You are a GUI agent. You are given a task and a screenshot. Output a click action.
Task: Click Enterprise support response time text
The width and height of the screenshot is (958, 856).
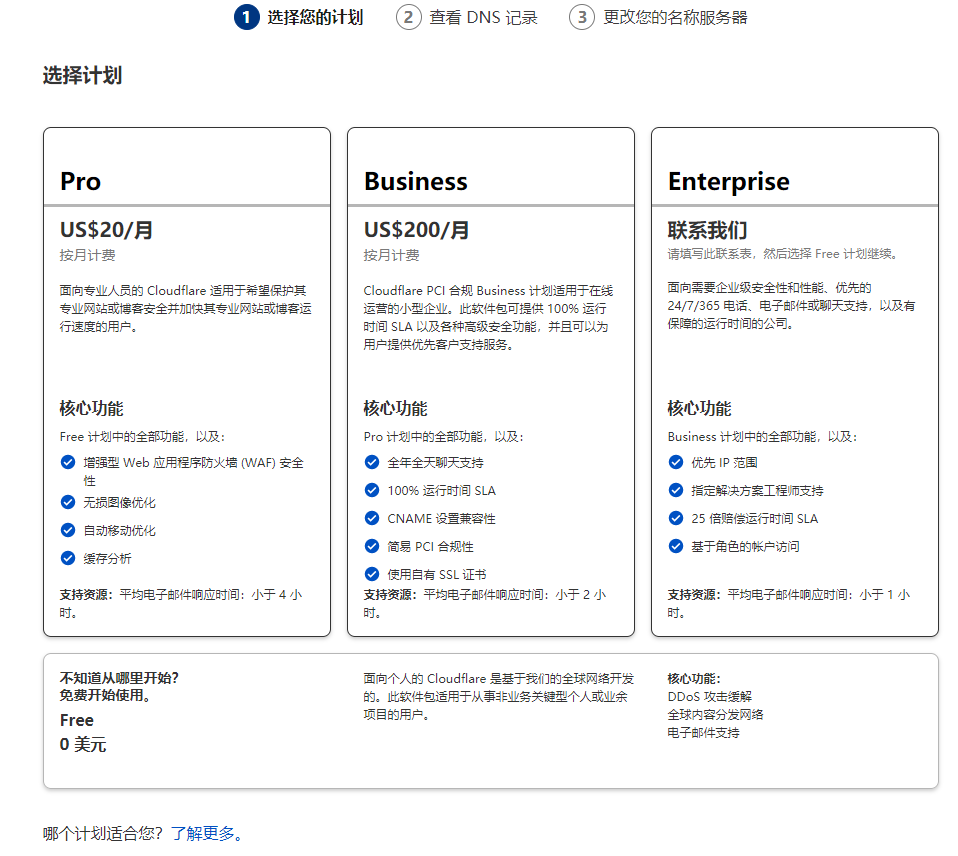[789, 603]
